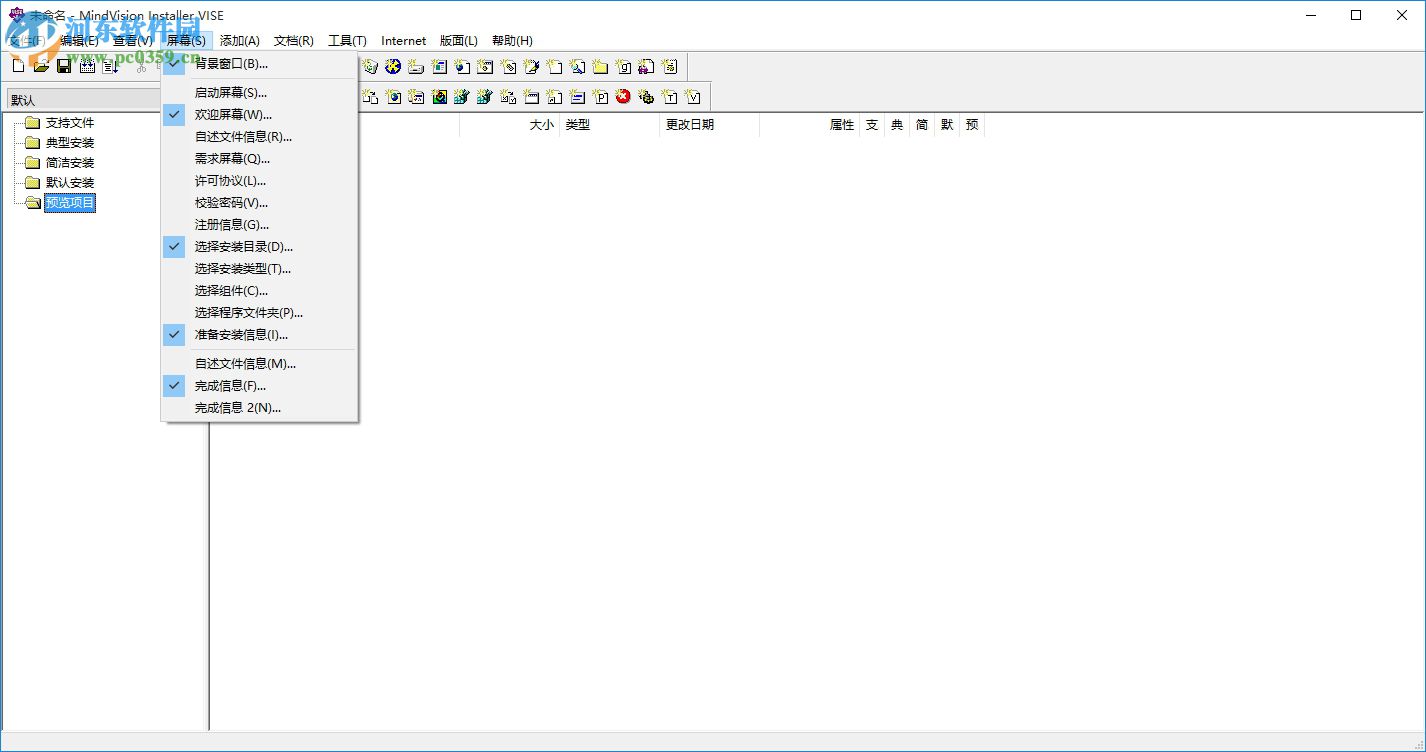Click the 类型 column header

tap(610, 125)
